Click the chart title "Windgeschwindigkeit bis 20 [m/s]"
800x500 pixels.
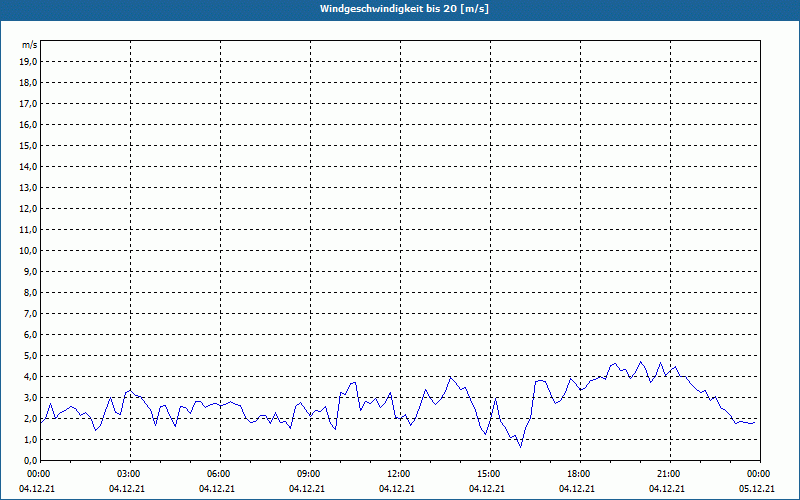[x=404, y=9]
